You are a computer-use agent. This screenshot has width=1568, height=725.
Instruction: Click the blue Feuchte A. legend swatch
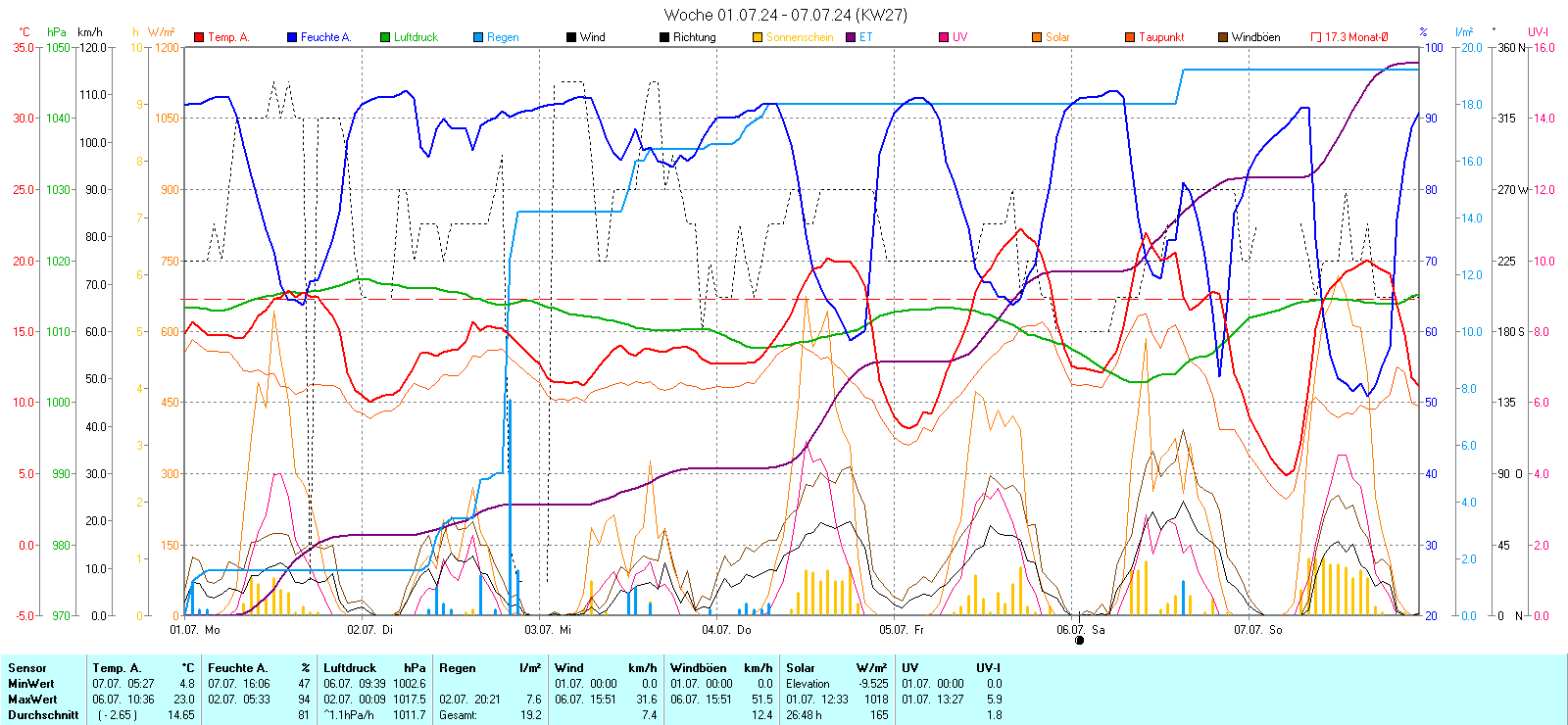292,37
